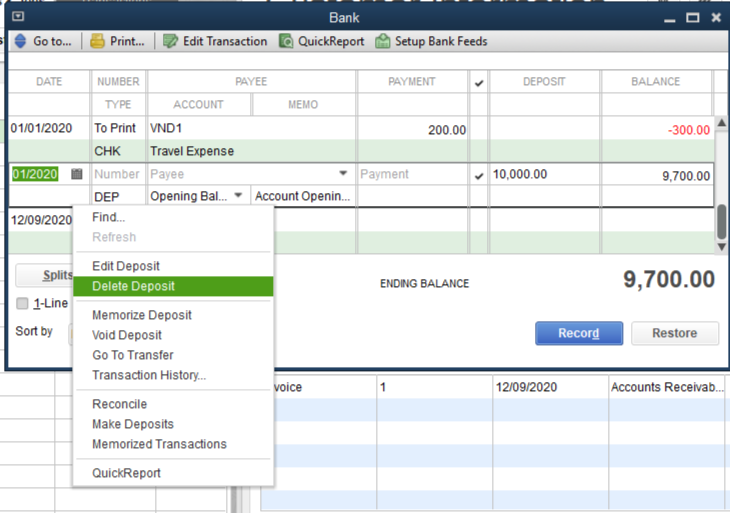The width and height of the screenshot is (730, 513).
Task: Open the Bank window system menu icon
Action: (18, 17)
